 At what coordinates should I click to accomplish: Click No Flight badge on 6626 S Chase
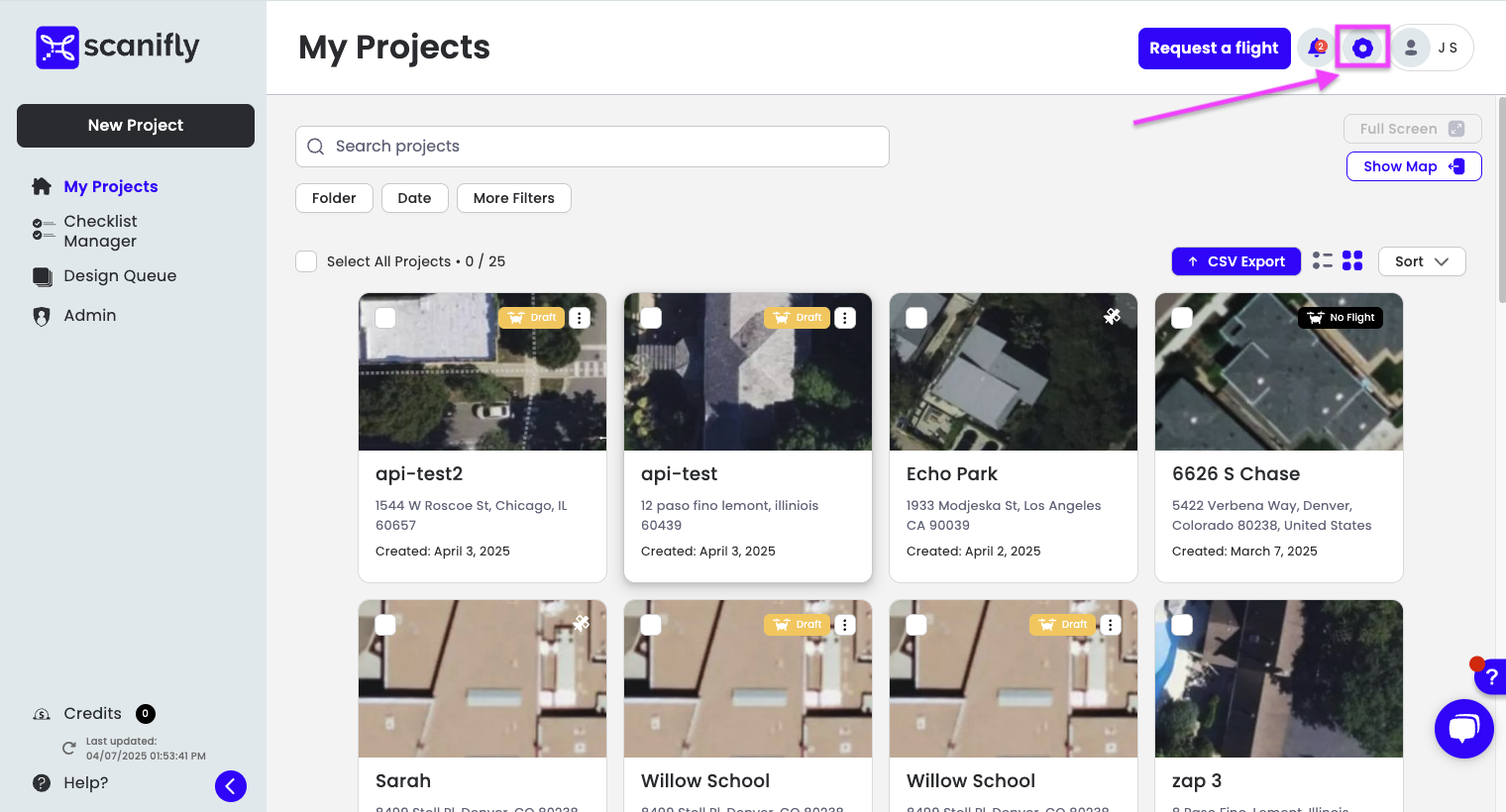pos(1341,318)
